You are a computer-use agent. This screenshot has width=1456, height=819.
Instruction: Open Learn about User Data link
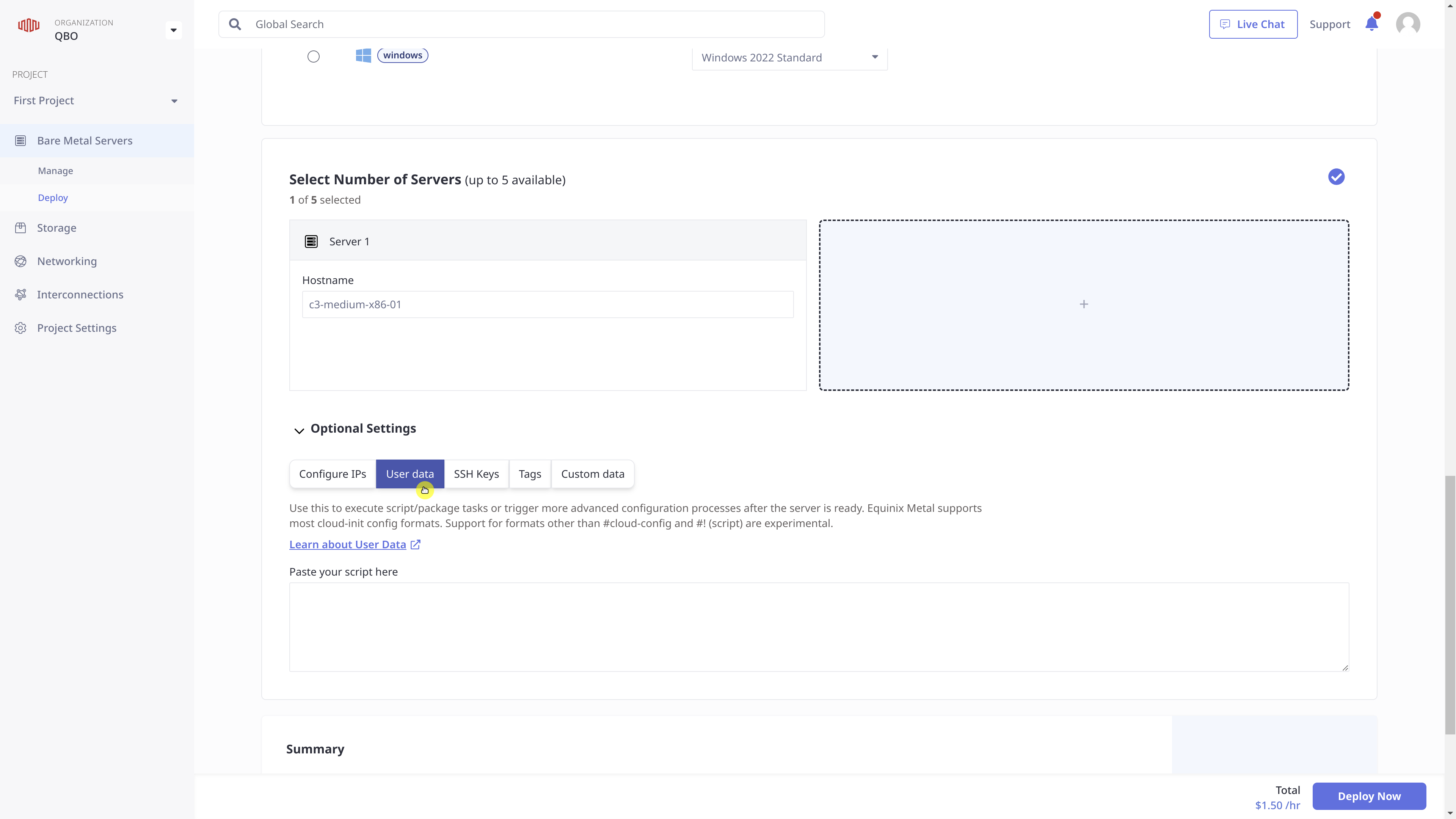(x=348, y=544)
